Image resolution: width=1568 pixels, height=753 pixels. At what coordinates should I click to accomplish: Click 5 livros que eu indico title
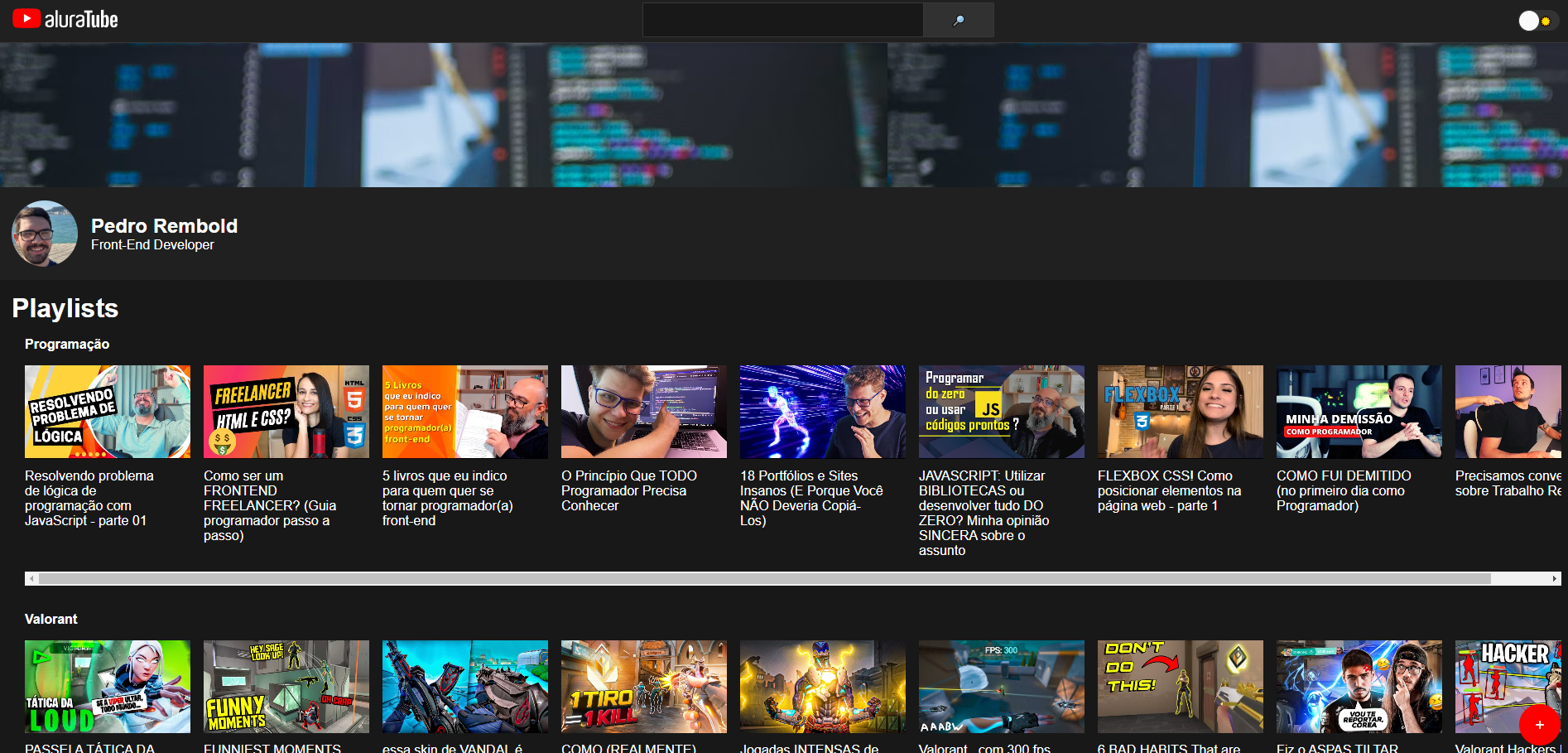click(448, 498)
